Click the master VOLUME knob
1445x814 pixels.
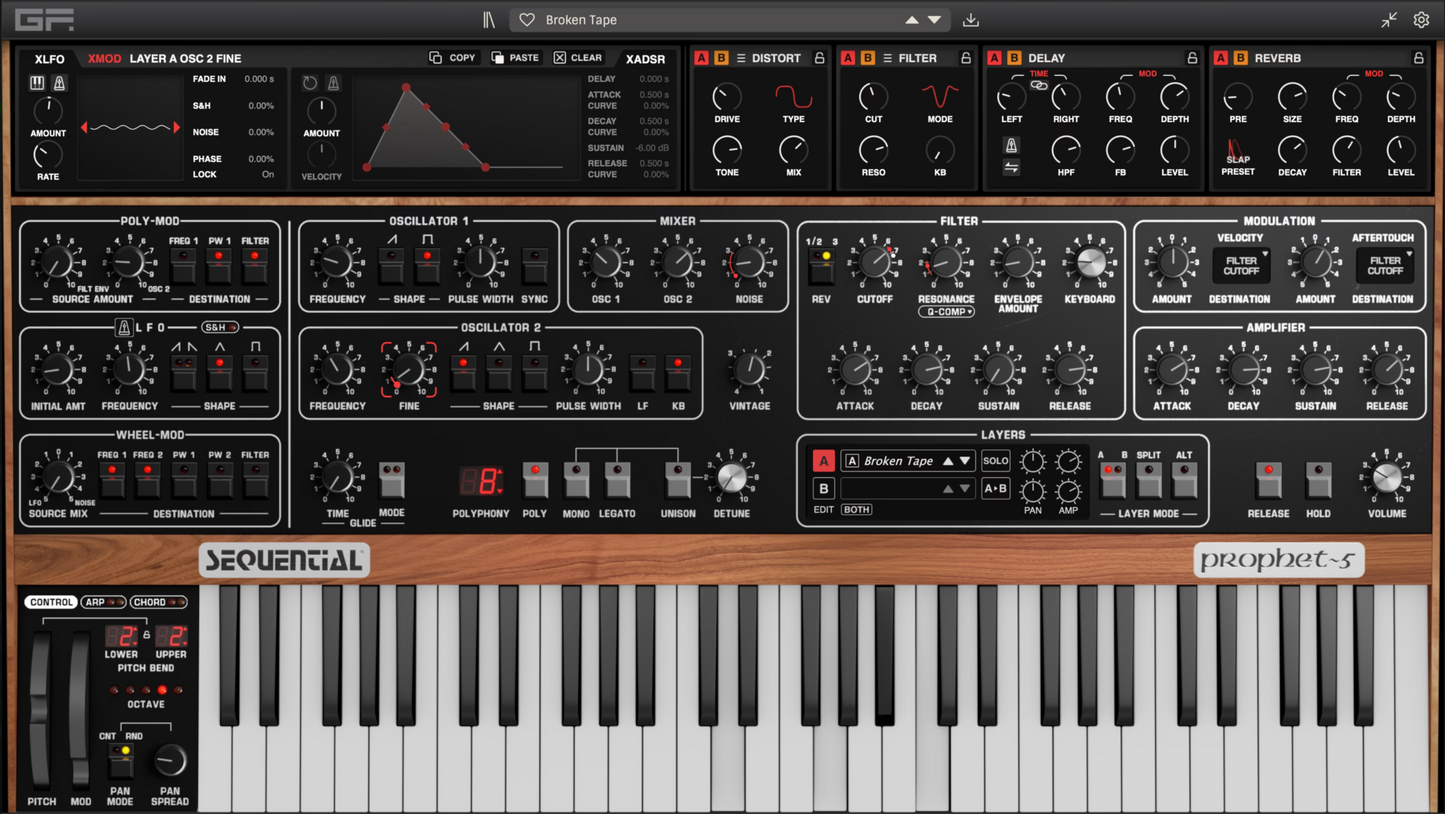pyautogui.click(x=1387, y=478)
